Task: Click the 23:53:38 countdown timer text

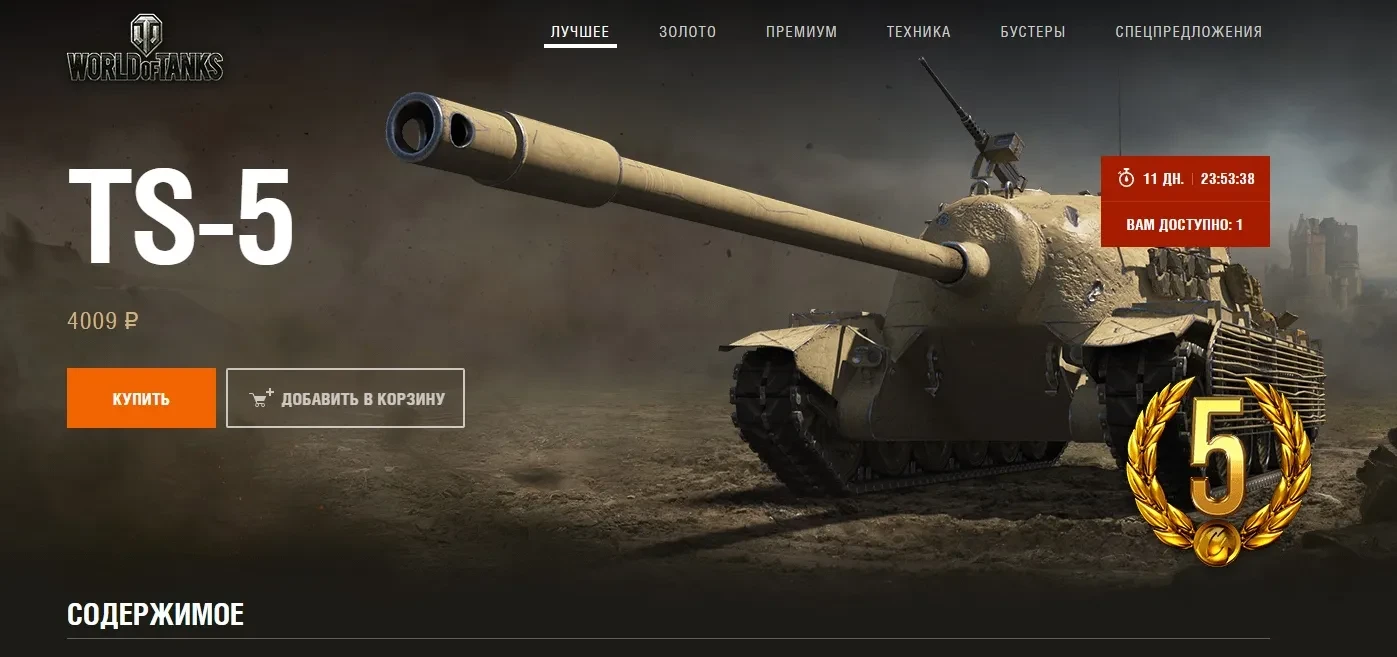Action: tap(1228, 179)
